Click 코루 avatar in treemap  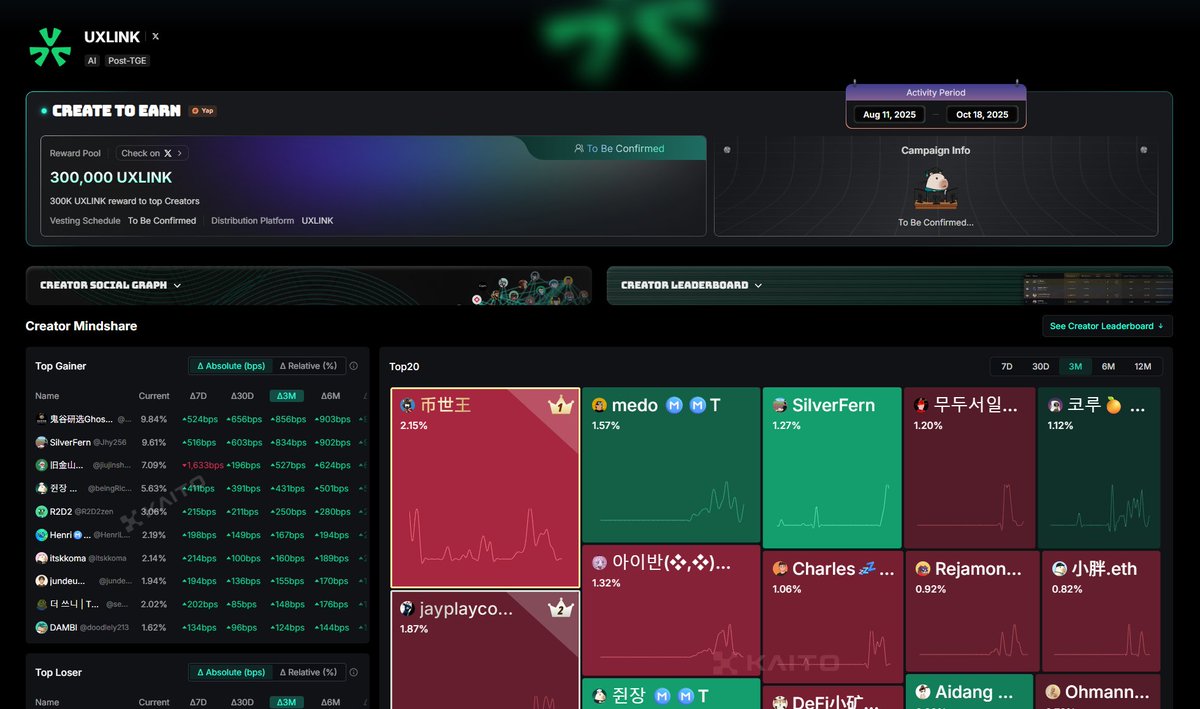pos(1055,405)
